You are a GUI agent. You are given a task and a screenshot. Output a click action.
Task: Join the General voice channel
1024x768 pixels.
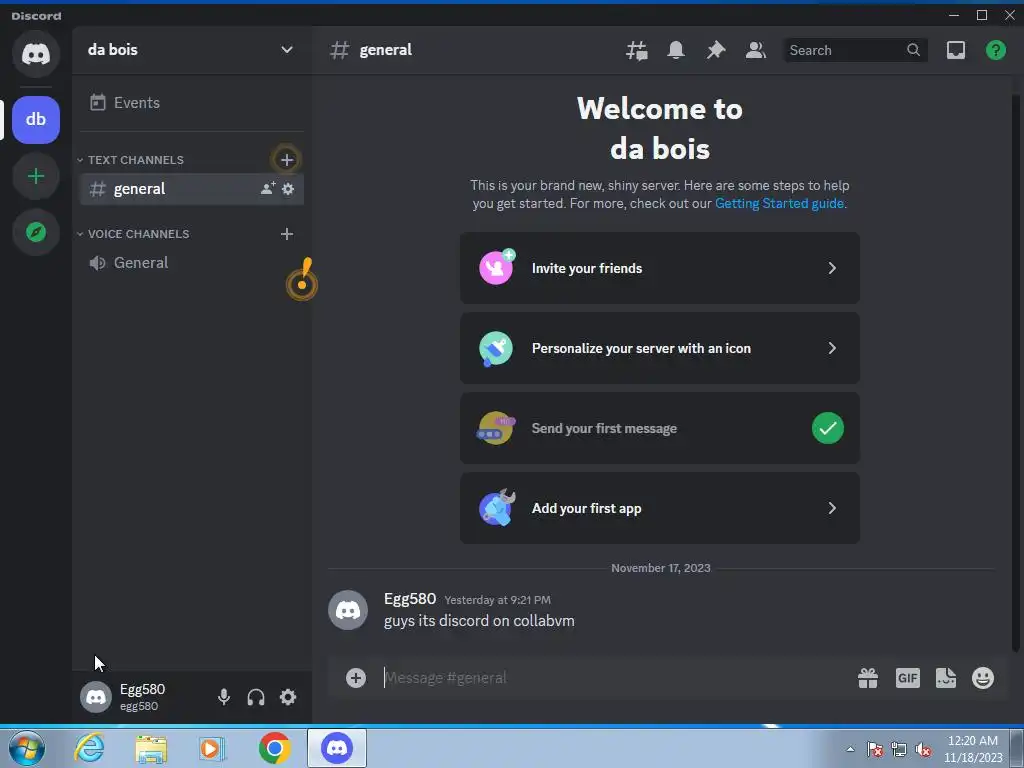(191, 263)
